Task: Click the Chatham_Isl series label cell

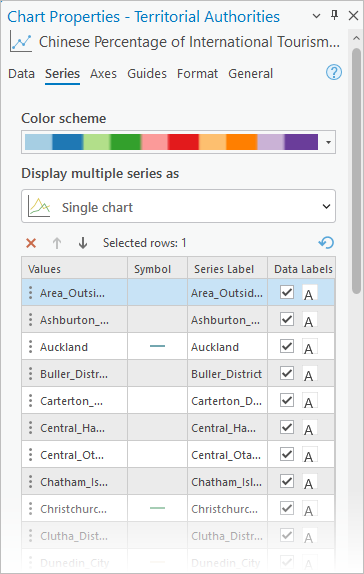Action: (227, 482)
